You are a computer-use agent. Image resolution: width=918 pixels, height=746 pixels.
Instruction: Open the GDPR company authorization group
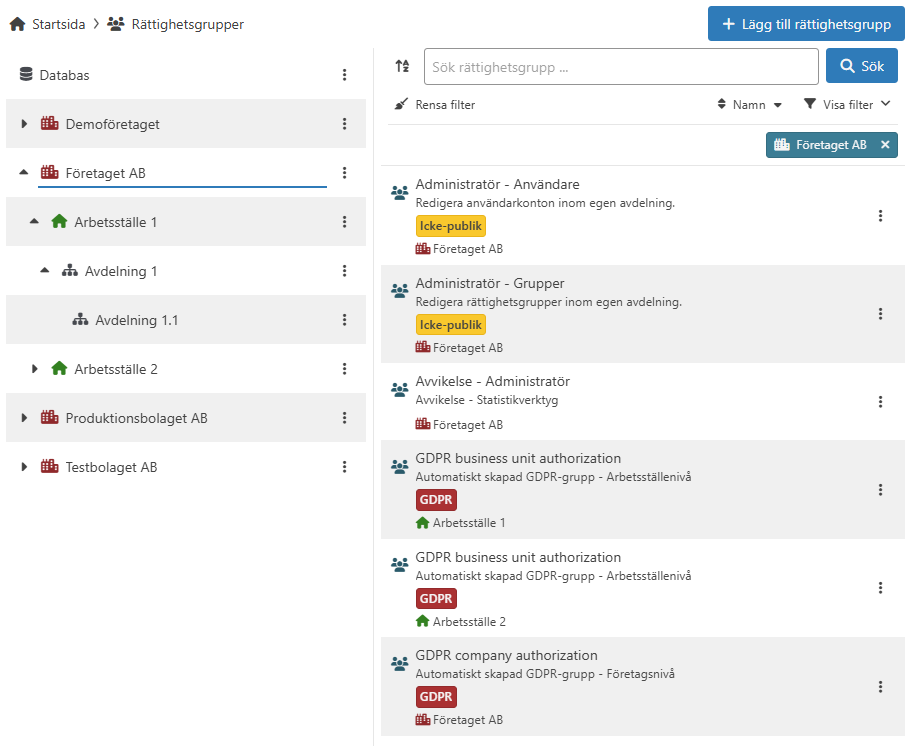coord(506,655)
